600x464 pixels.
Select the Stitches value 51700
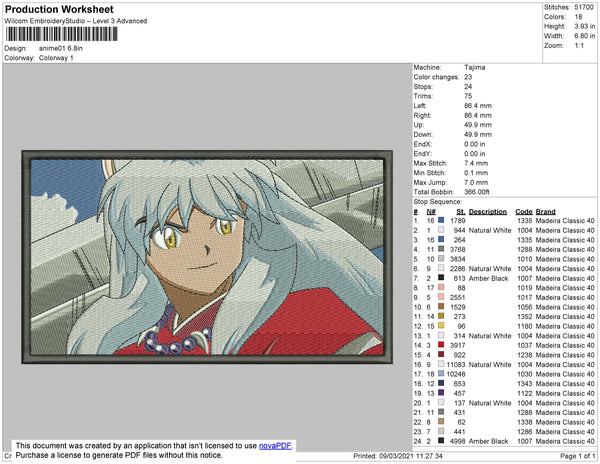tap(584, 7)
